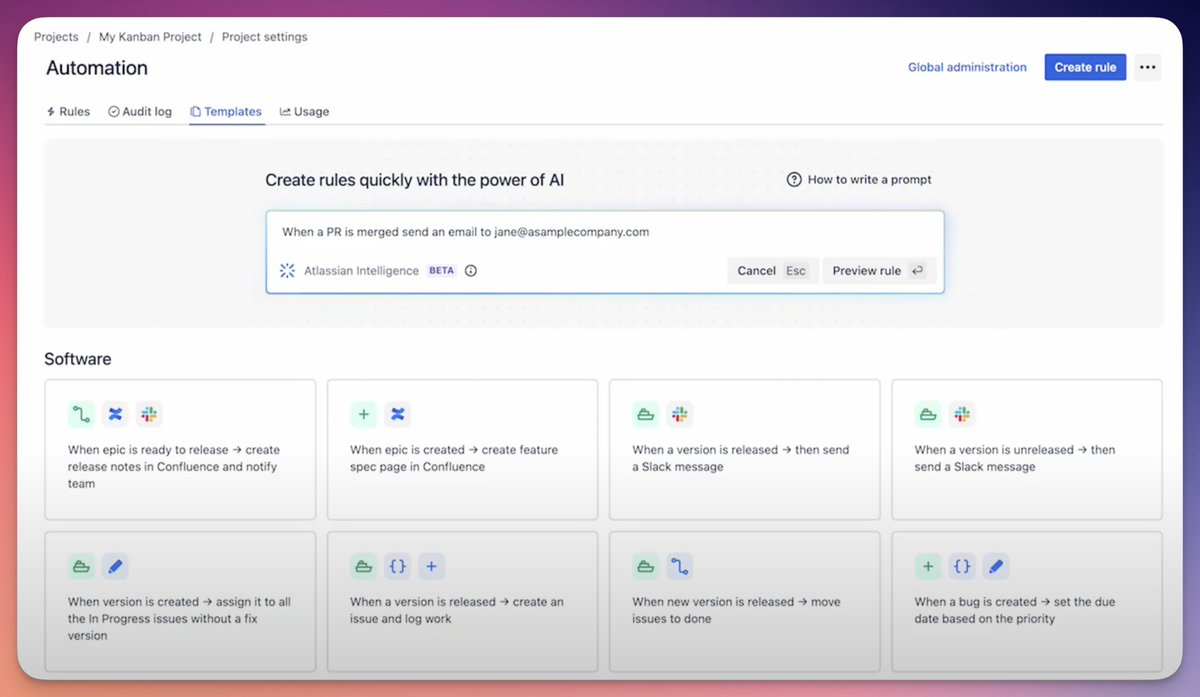Click Slack icon on release notes card
This screenshot has width=1200, height=697.
point(149,414)
